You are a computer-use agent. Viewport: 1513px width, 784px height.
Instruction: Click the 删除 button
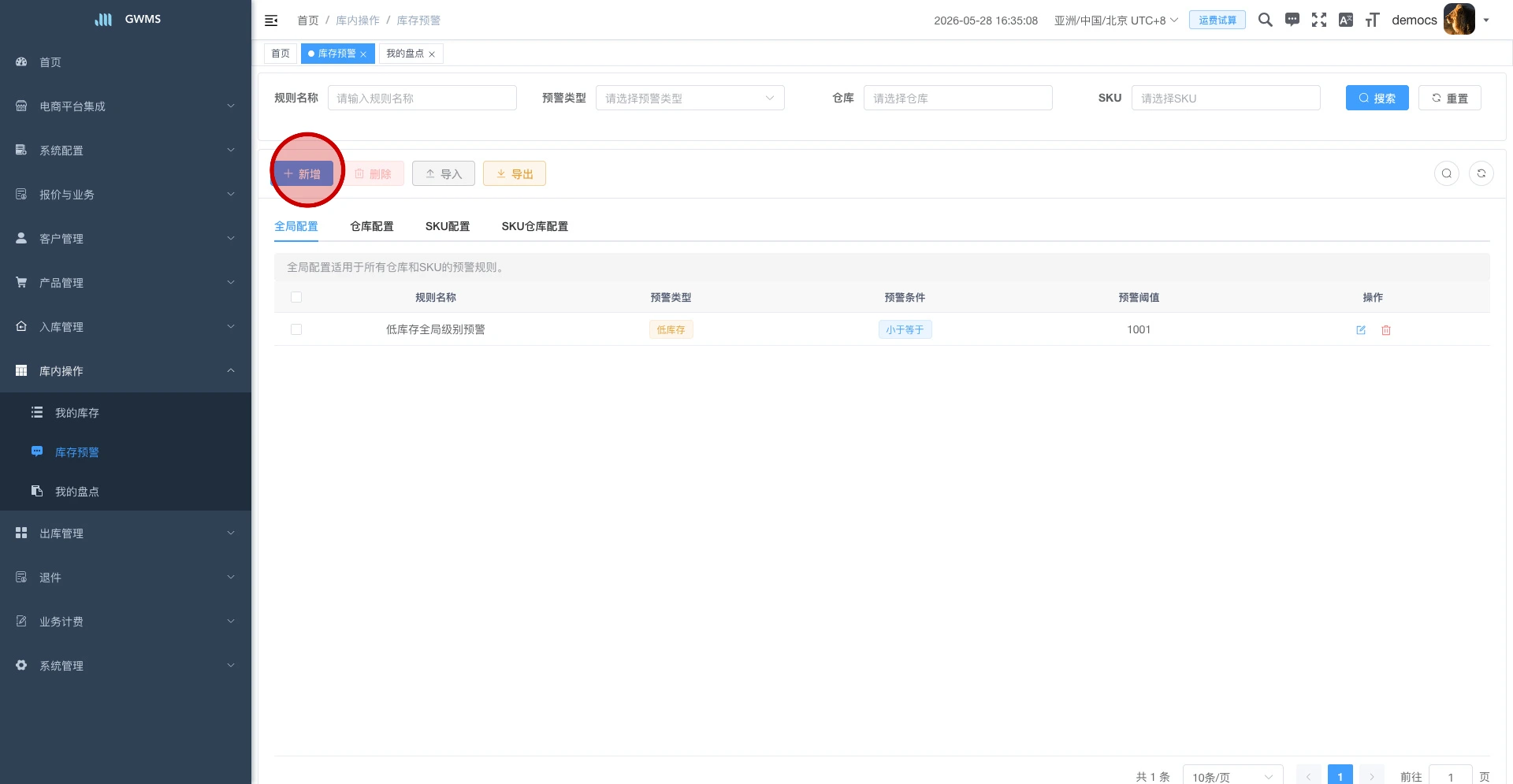coord(373,173)
